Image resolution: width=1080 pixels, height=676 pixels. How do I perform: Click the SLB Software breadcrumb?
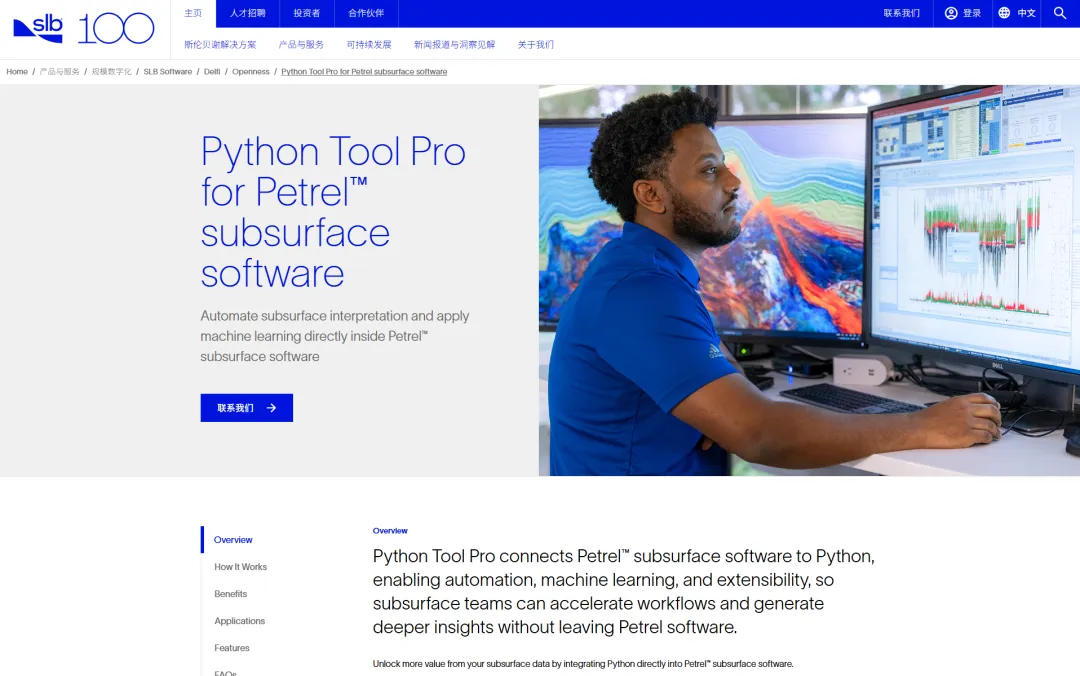point(167,72)
